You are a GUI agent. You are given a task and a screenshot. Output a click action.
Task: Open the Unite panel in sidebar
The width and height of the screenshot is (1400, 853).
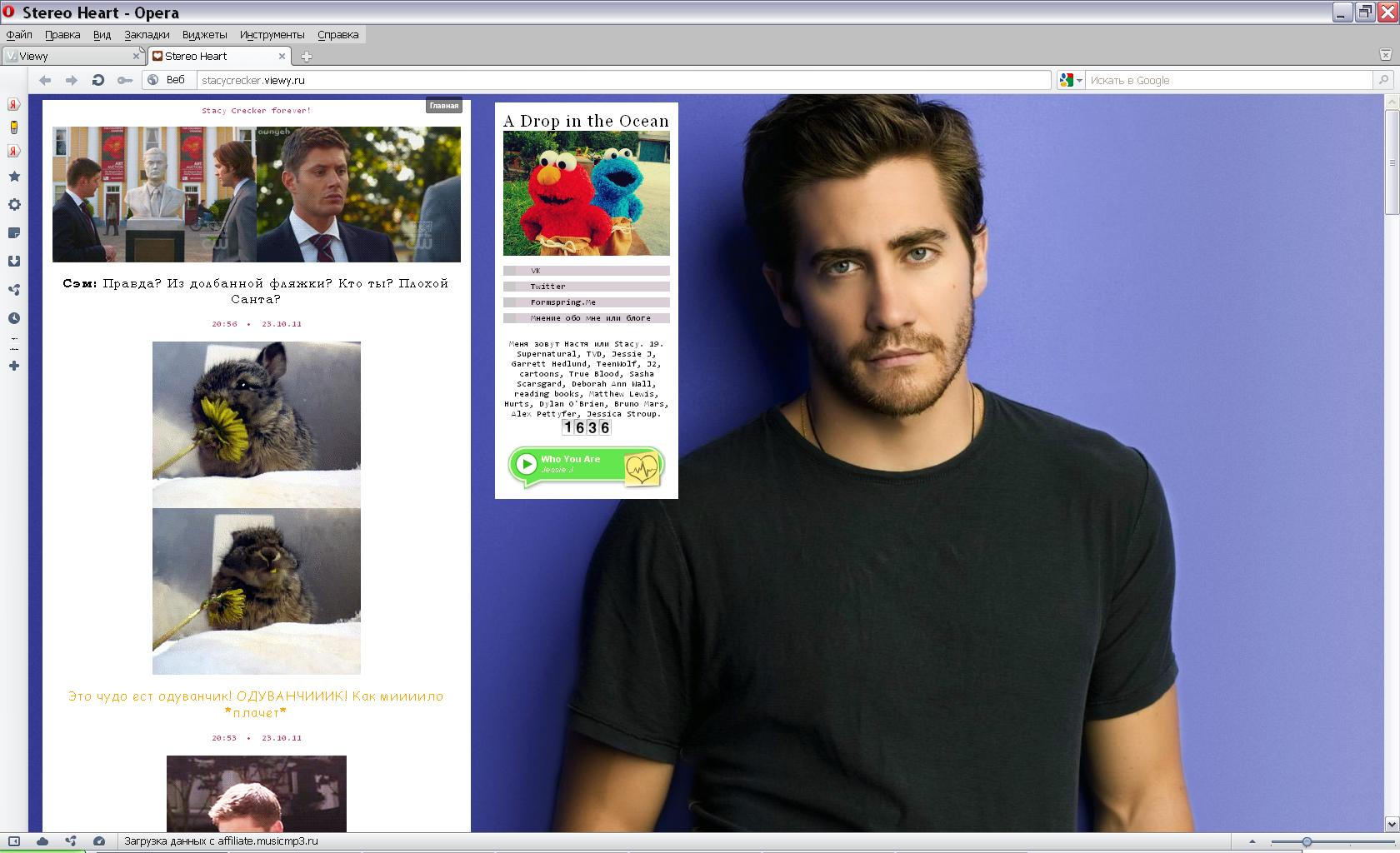click(14, 290)
